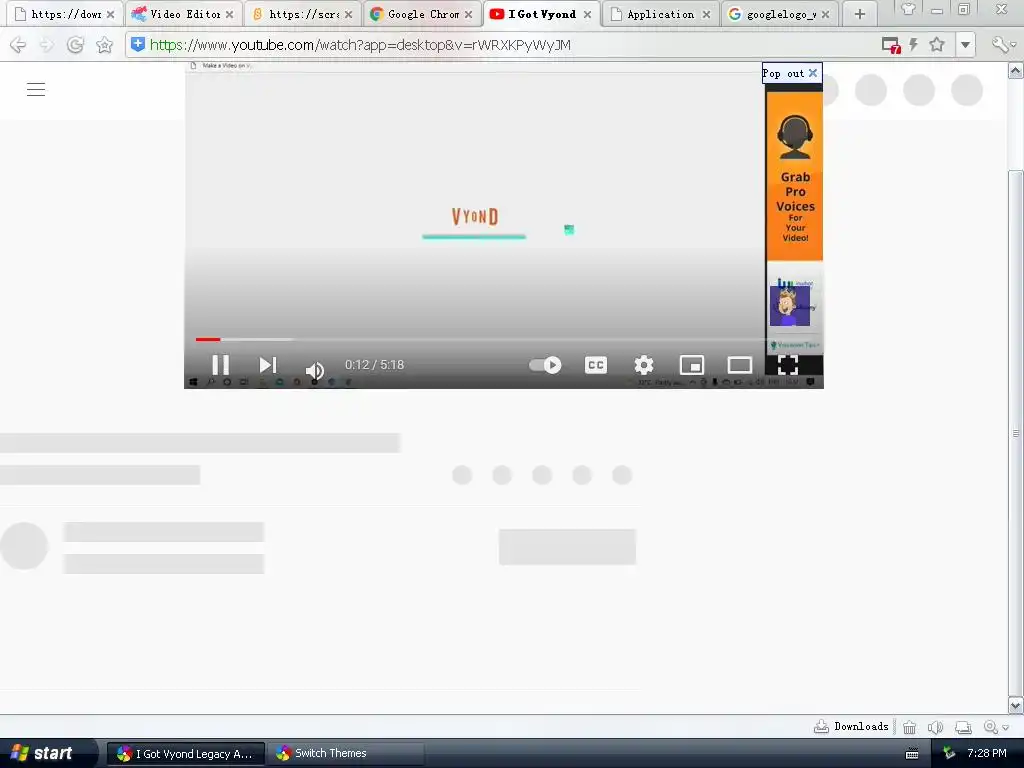Viewport: 1024px width, 768px height.
Task: Select Switch Themes taskbar item
Action: click(345, 754)
